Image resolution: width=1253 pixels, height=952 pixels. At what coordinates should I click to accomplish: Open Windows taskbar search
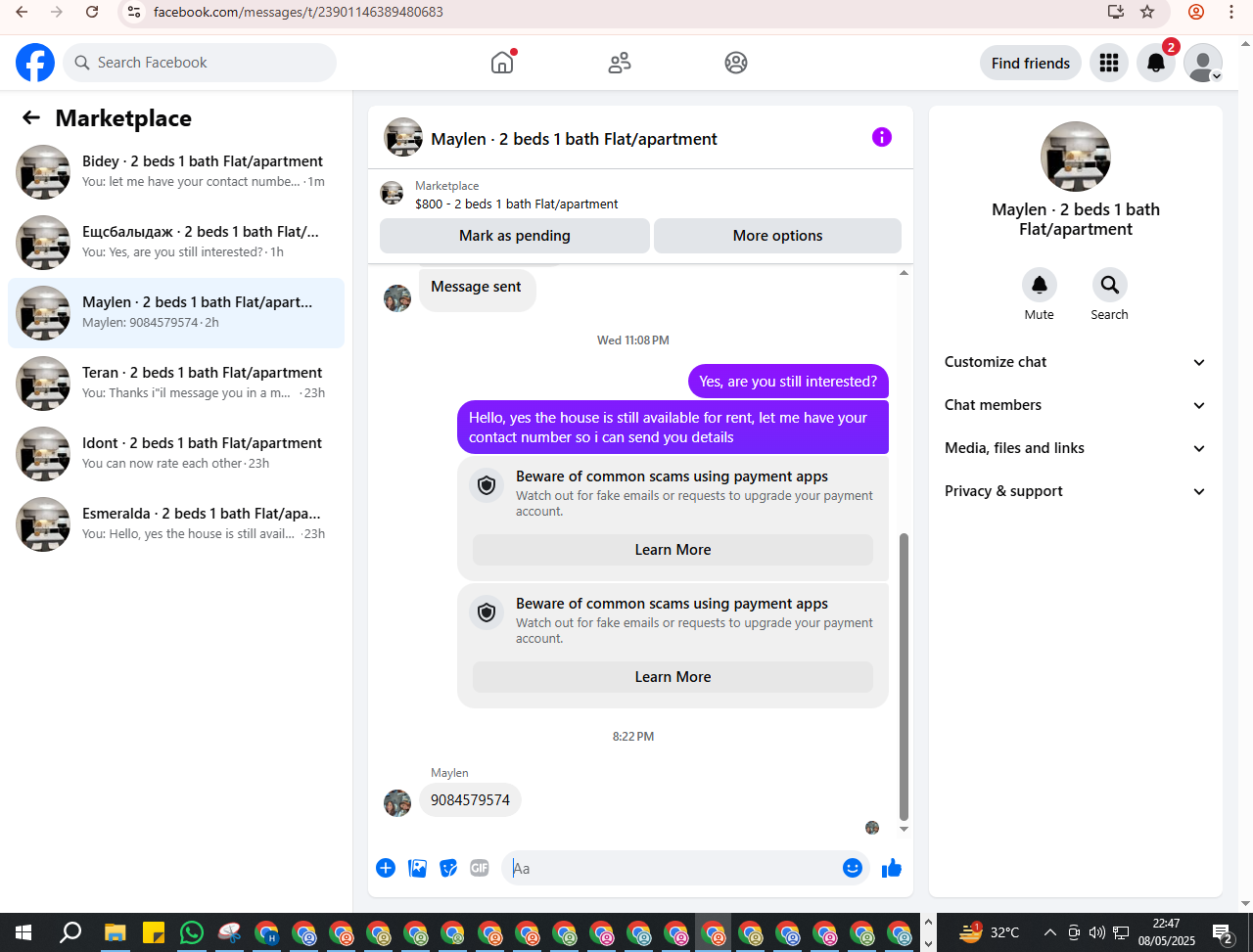70,932
